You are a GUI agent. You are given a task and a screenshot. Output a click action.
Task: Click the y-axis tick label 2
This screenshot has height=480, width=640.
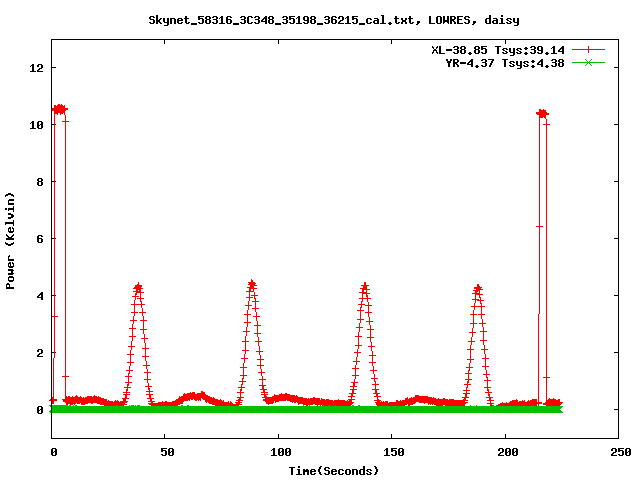coord(40,353)
